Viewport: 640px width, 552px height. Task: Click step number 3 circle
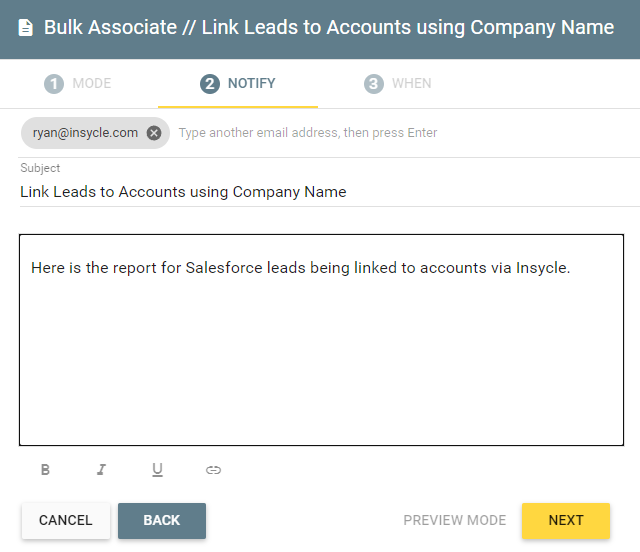373,84
